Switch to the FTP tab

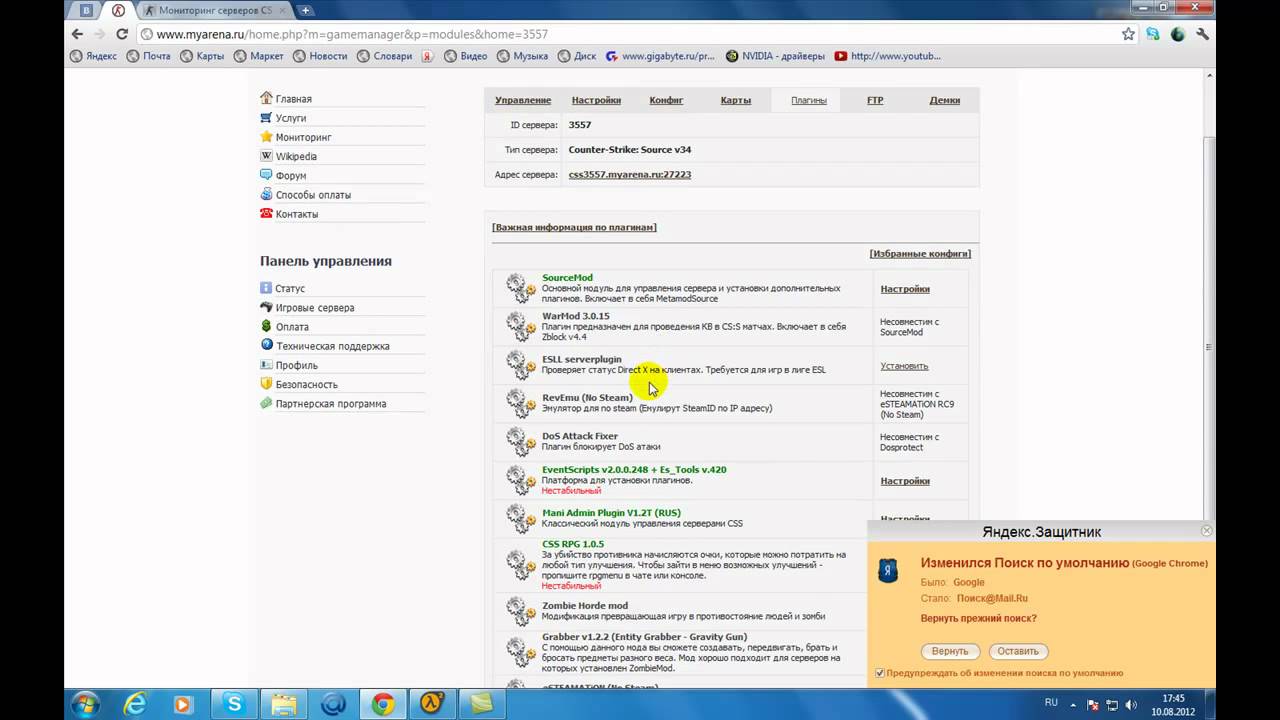click(875, 100)
